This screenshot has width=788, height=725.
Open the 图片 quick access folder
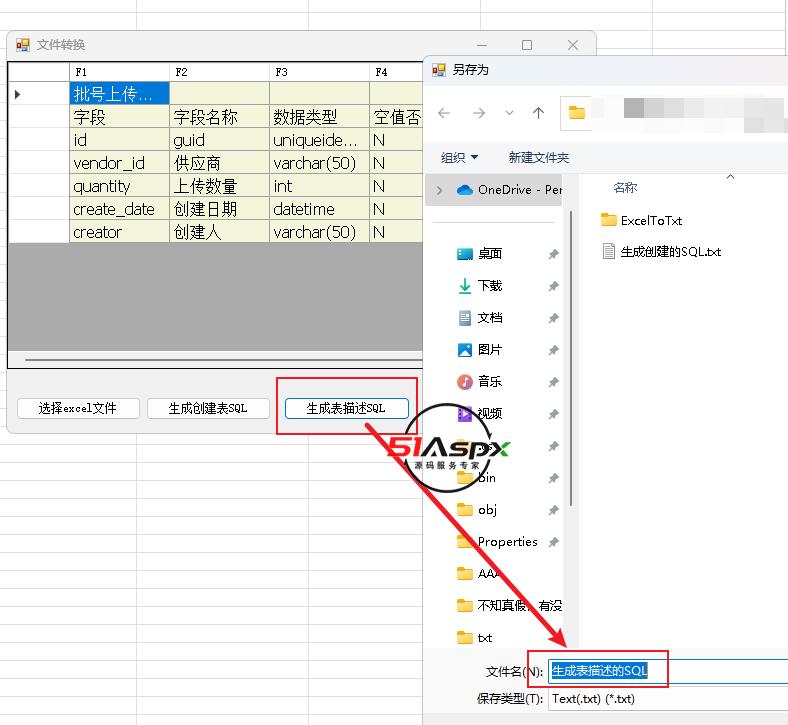tap(489, 350)
